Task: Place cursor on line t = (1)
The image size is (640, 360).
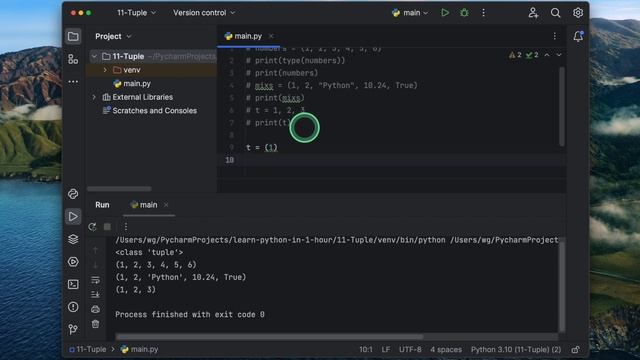Action: [262, 148]
